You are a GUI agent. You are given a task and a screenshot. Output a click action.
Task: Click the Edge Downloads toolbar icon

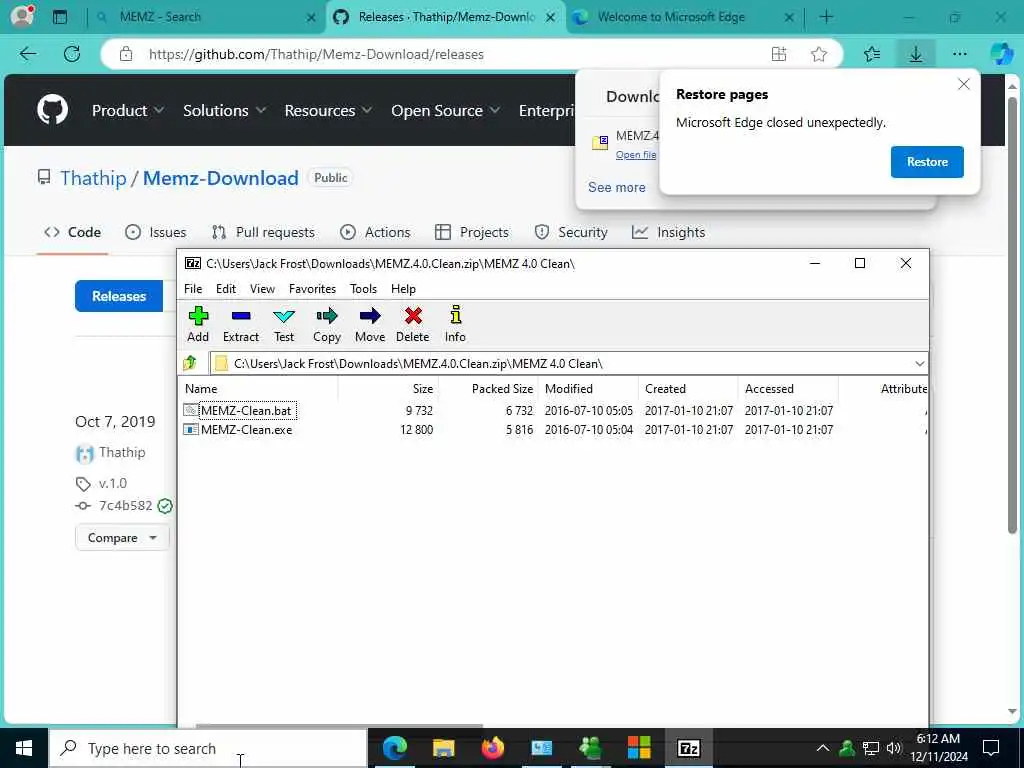[x=916, y=54]
